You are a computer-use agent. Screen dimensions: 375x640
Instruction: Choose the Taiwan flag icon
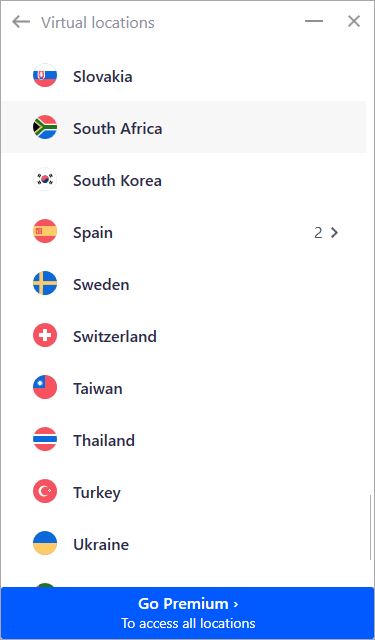[45, 388]
